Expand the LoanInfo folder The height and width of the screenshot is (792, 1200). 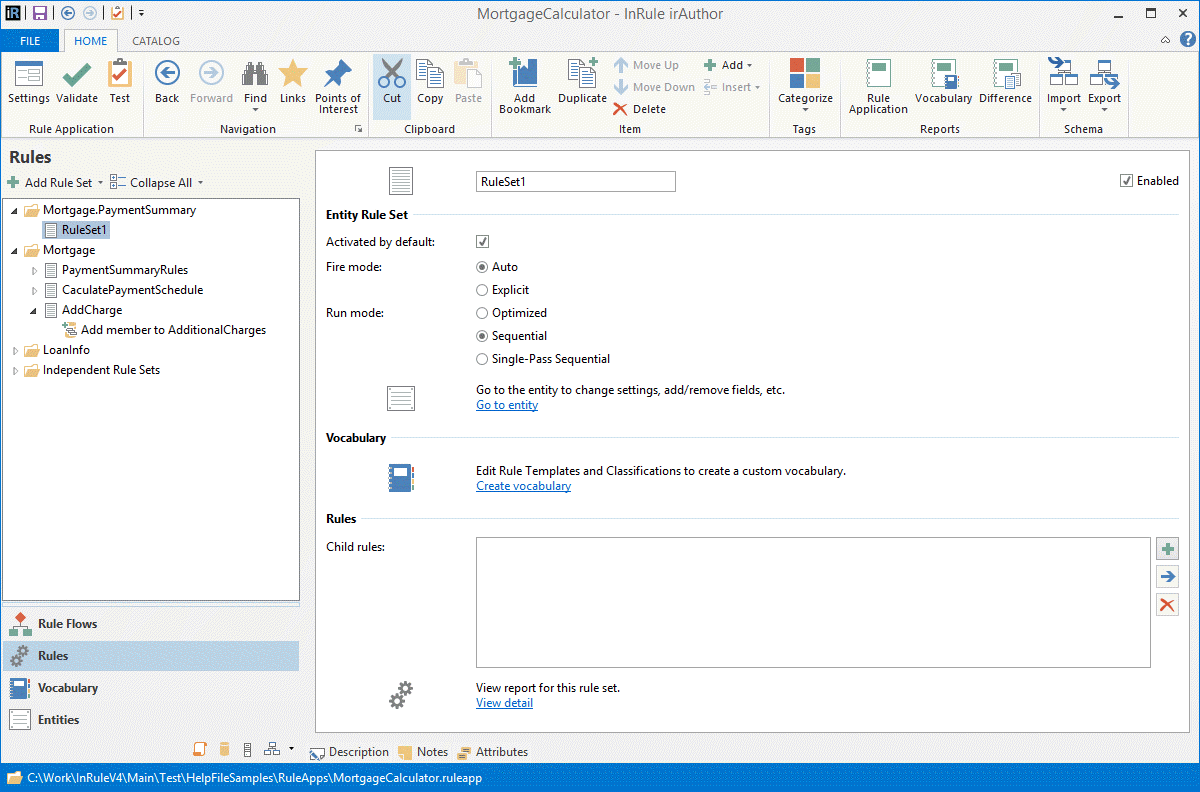(16, 350)
